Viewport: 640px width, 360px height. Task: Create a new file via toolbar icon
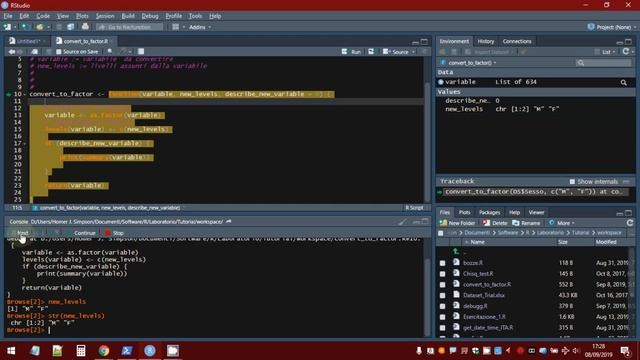point(7,27)
